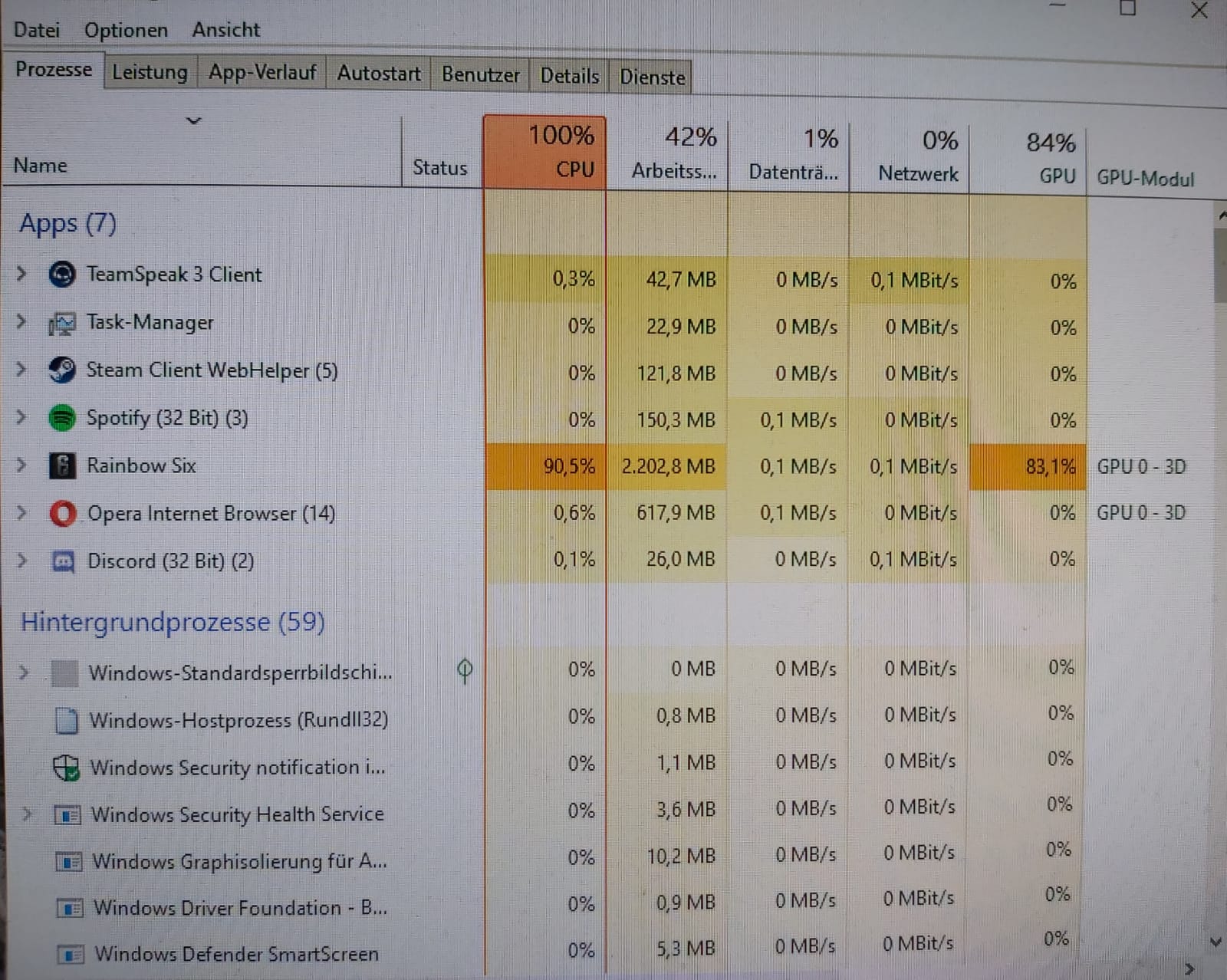The height and width of the screenshot is (980, 1227).
Task: Collapse column header using top chevron
Action: (194, 120)
